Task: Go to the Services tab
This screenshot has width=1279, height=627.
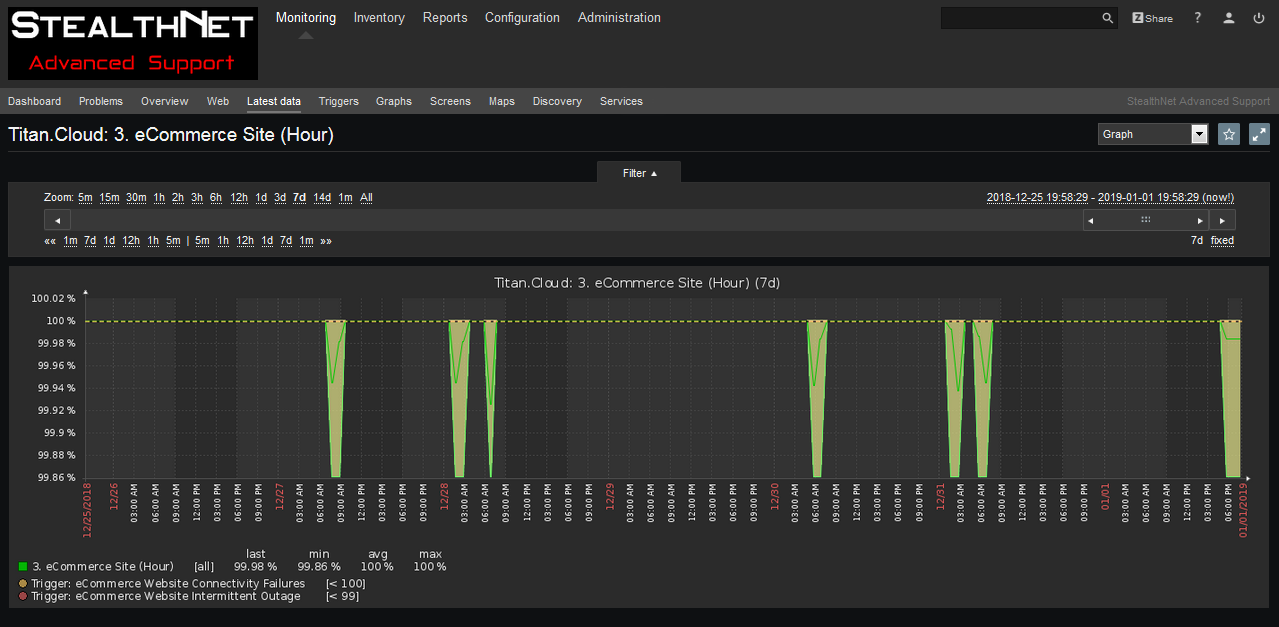Action: click(x=621, y=101)
